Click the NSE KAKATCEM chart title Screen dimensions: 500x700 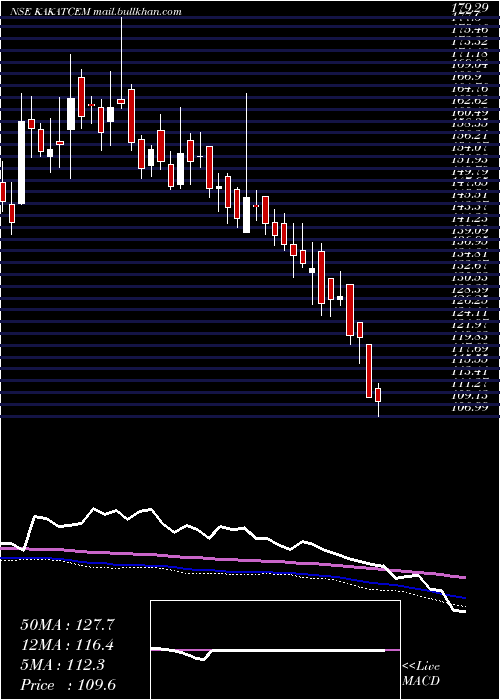pyautogui.click(x=51, y=12)
